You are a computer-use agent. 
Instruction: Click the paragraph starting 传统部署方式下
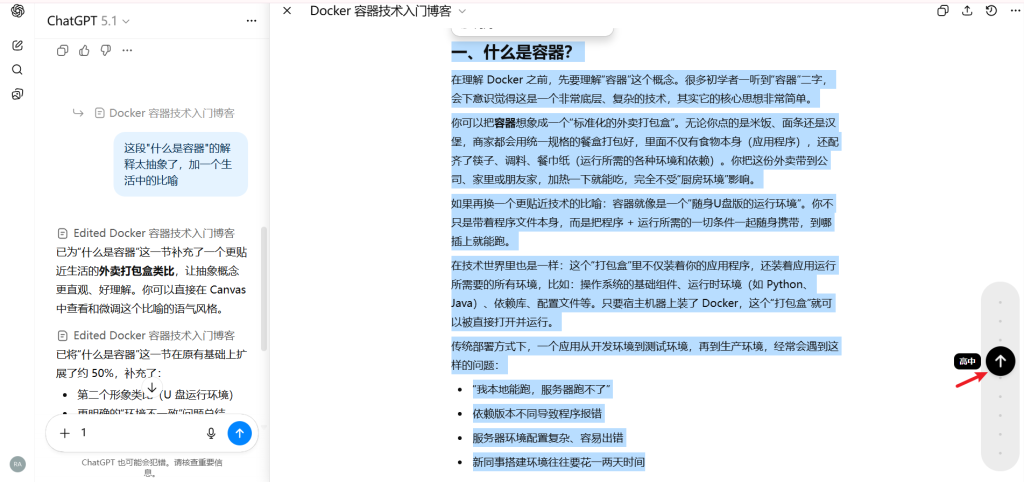click(645, 355)
